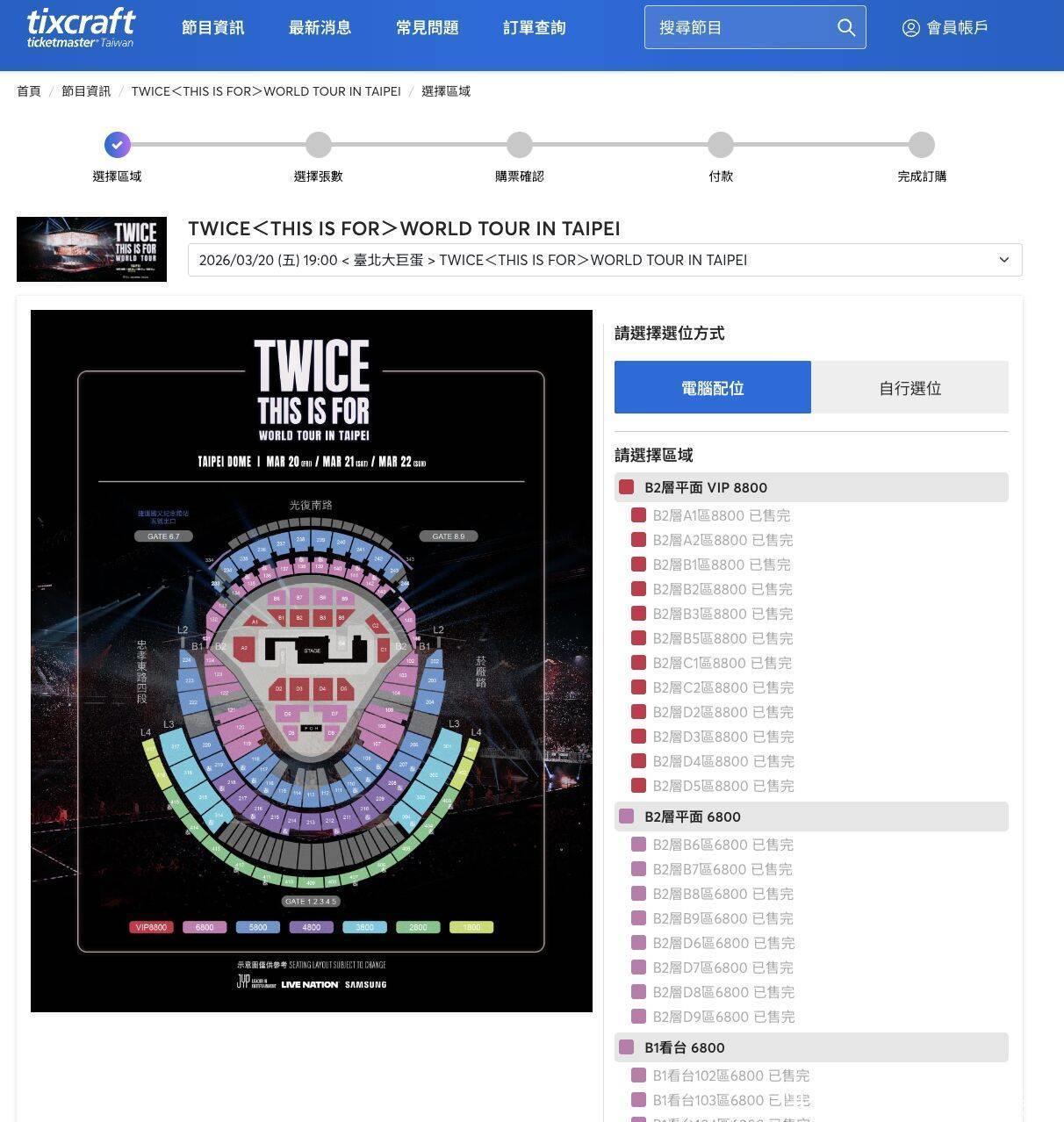
Task: Select 電腦配位 seating mode
Action: point(712,387)
